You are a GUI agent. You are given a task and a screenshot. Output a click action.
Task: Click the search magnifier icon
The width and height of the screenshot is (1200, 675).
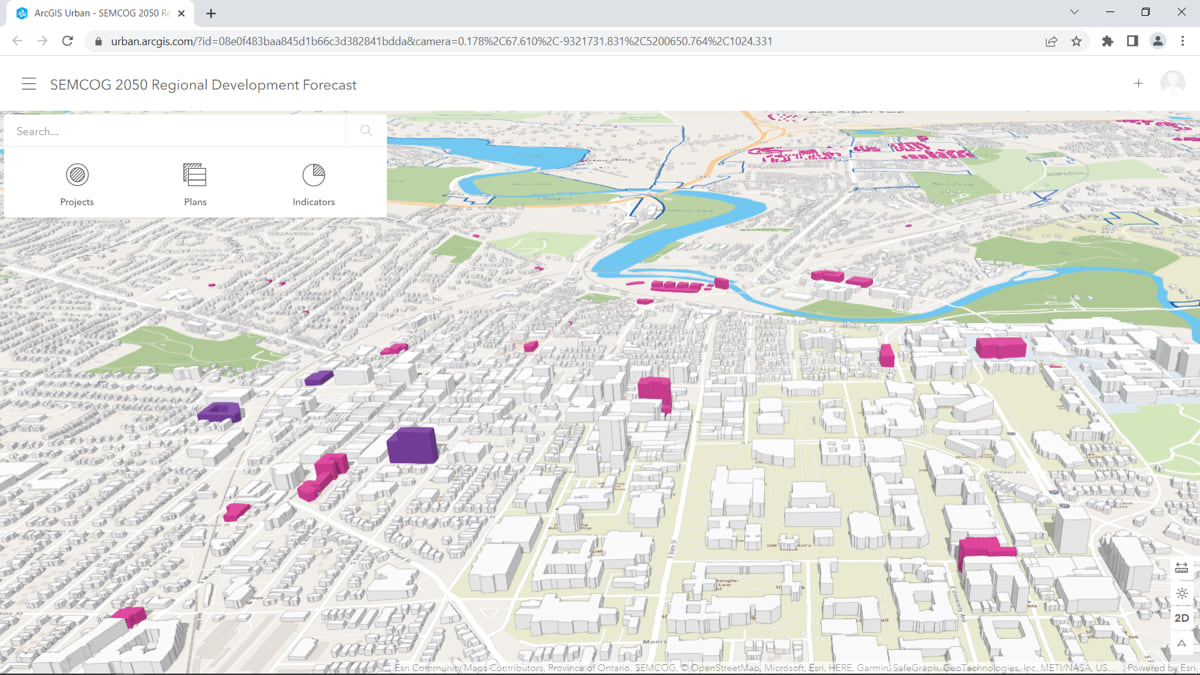point(366,131)
